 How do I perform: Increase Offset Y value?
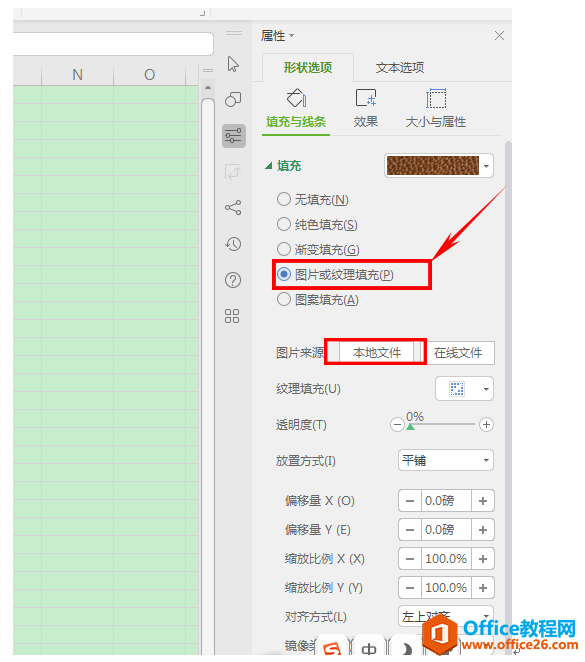tap(483, 529)
